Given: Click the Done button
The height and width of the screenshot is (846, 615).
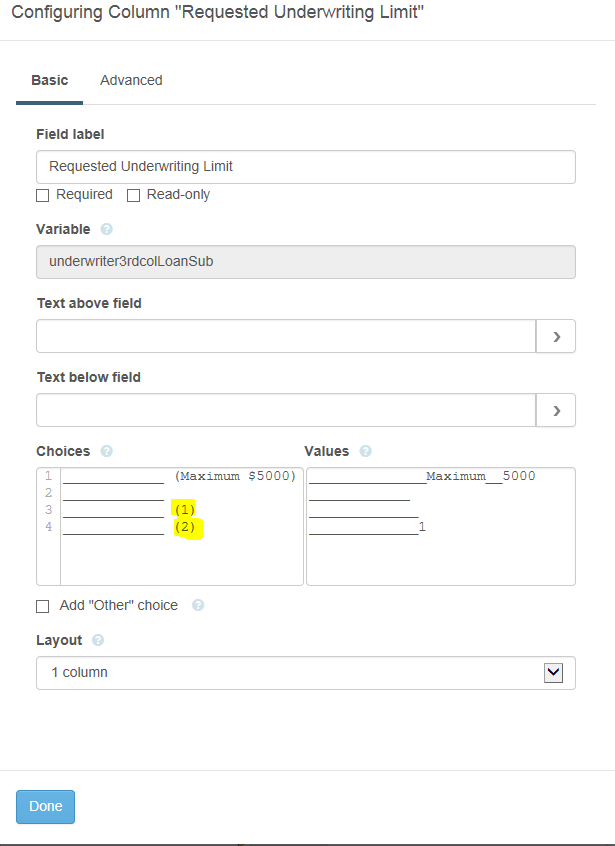Looking at the screenshot, I should pos(45,807).
